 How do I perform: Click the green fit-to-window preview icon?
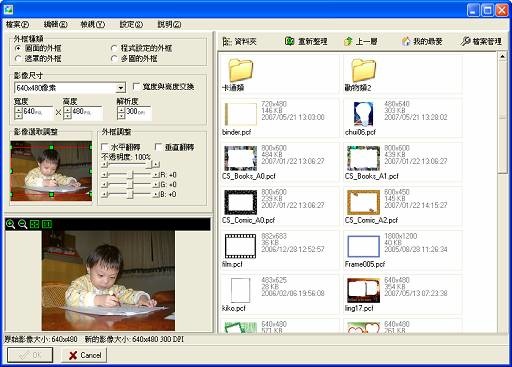pos(35,224)
